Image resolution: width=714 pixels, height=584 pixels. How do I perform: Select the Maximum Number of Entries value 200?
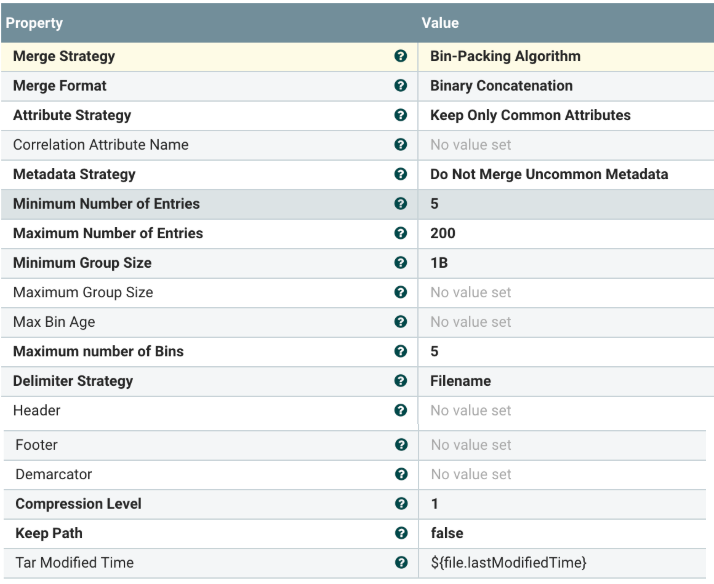point(441,234)
